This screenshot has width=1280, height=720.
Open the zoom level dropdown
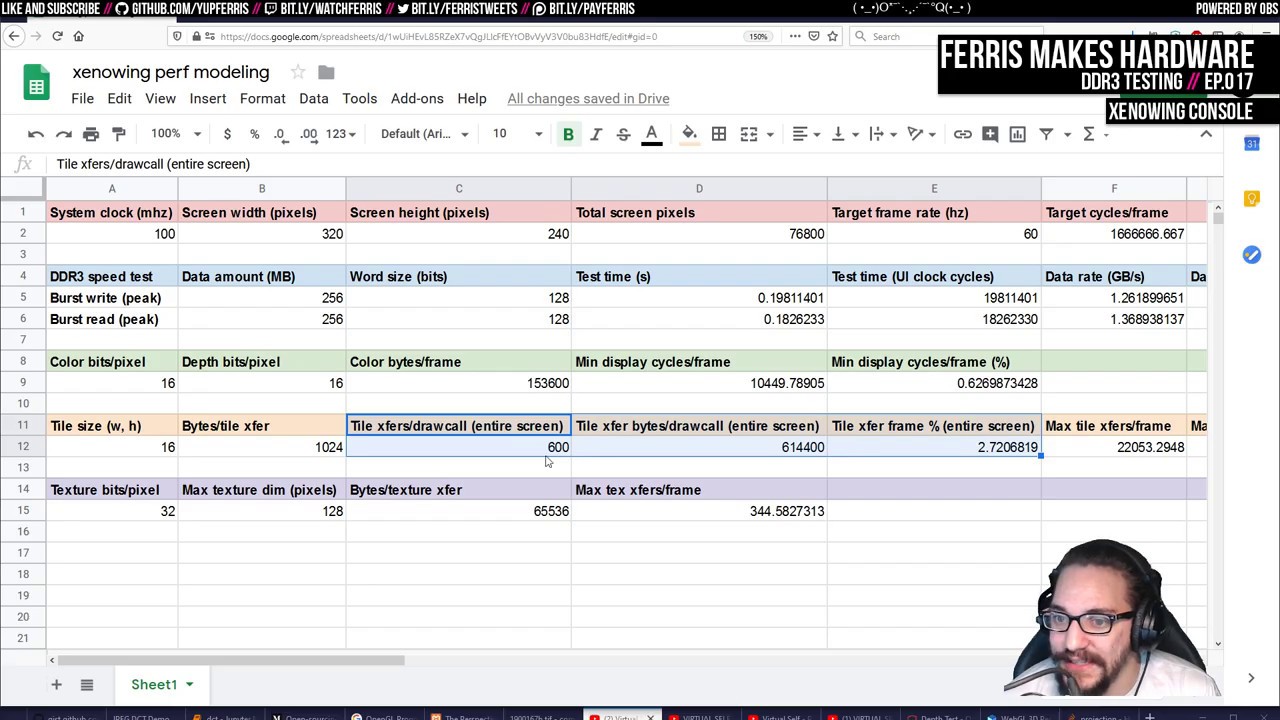coord(175,134)
